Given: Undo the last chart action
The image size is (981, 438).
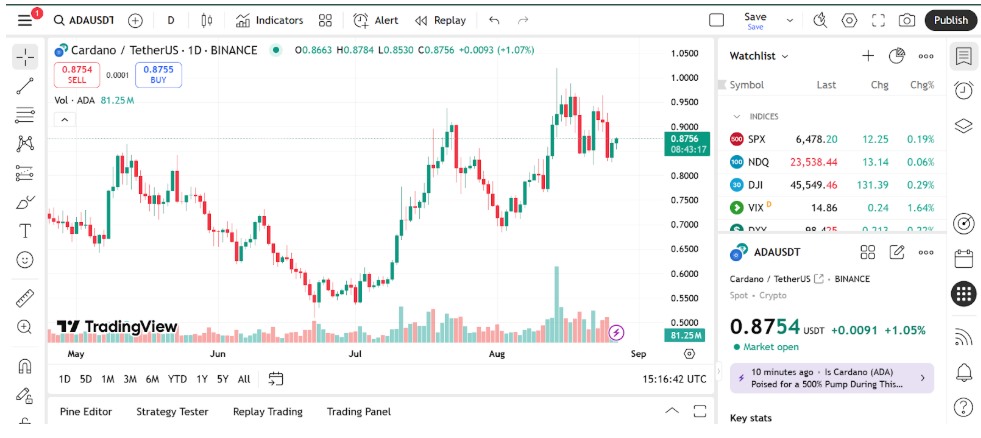Looking at the screenshot, I should pos(494,20).
